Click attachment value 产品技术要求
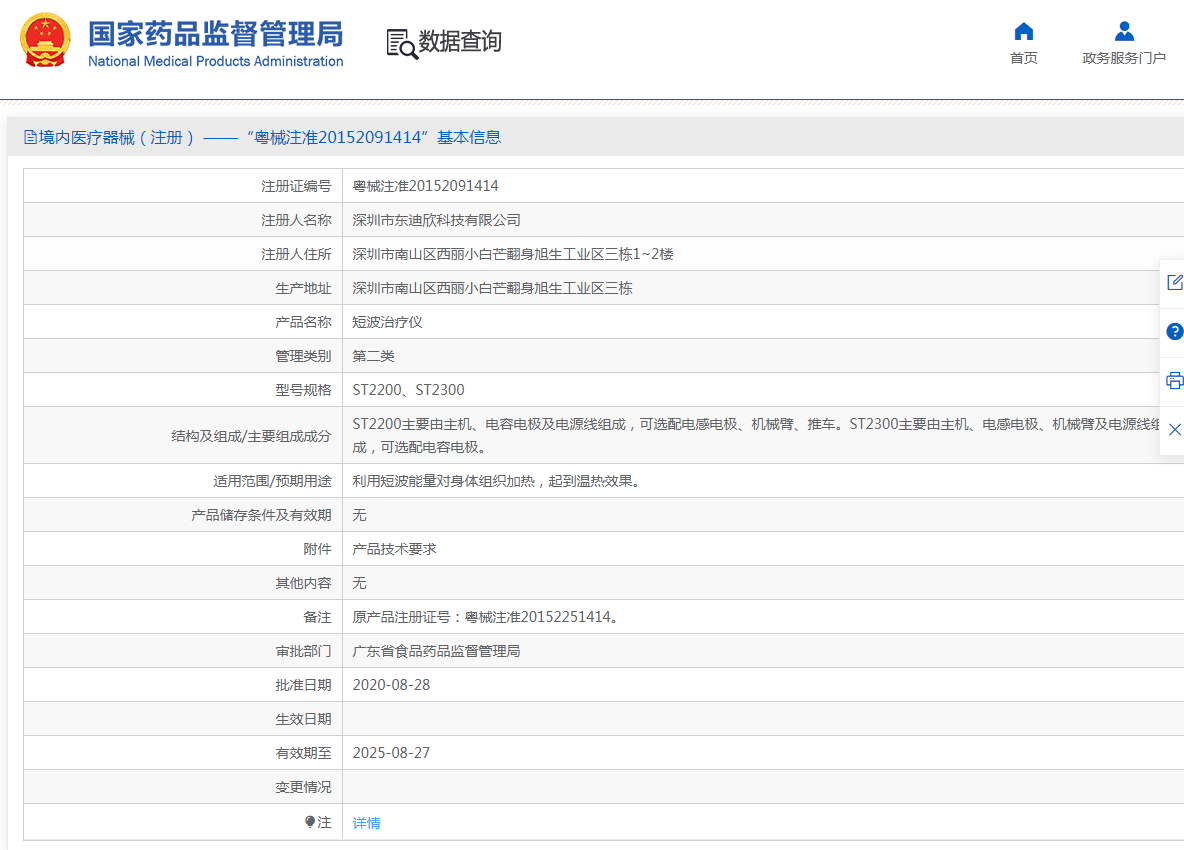This screenshot has width=1184, height=850. 394,549
